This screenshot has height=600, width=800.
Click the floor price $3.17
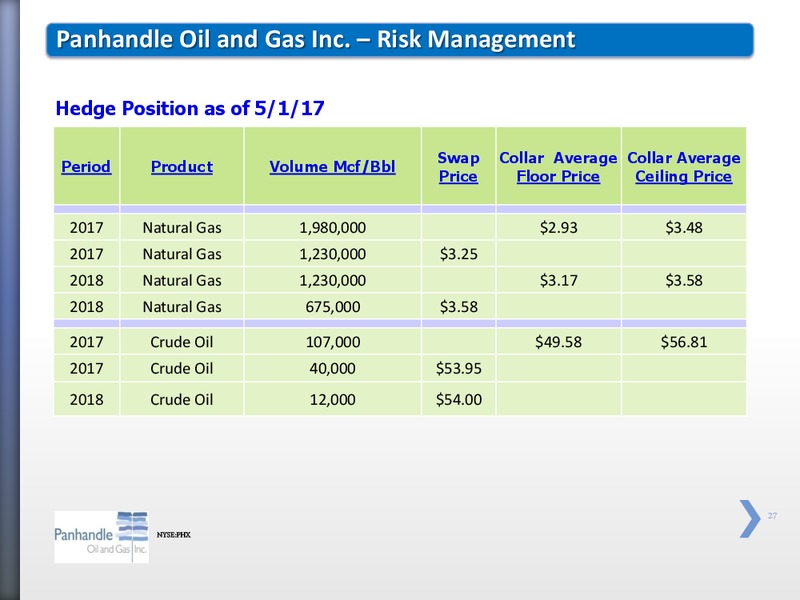pos(559,281)
